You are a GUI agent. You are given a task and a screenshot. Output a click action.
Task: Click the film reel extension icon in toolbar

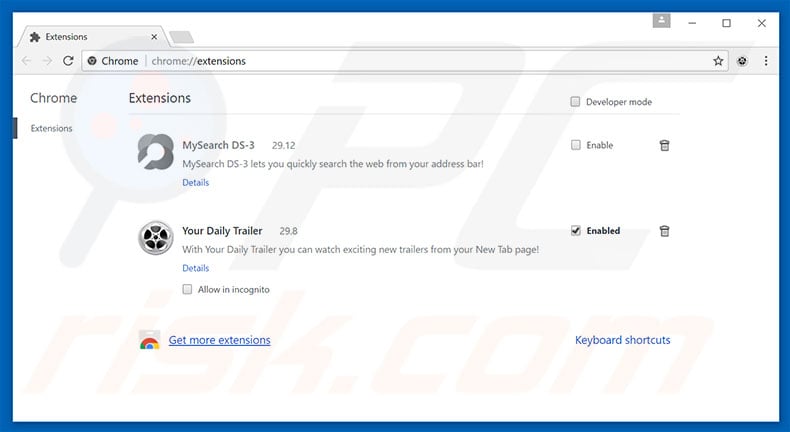click(742, 61)
